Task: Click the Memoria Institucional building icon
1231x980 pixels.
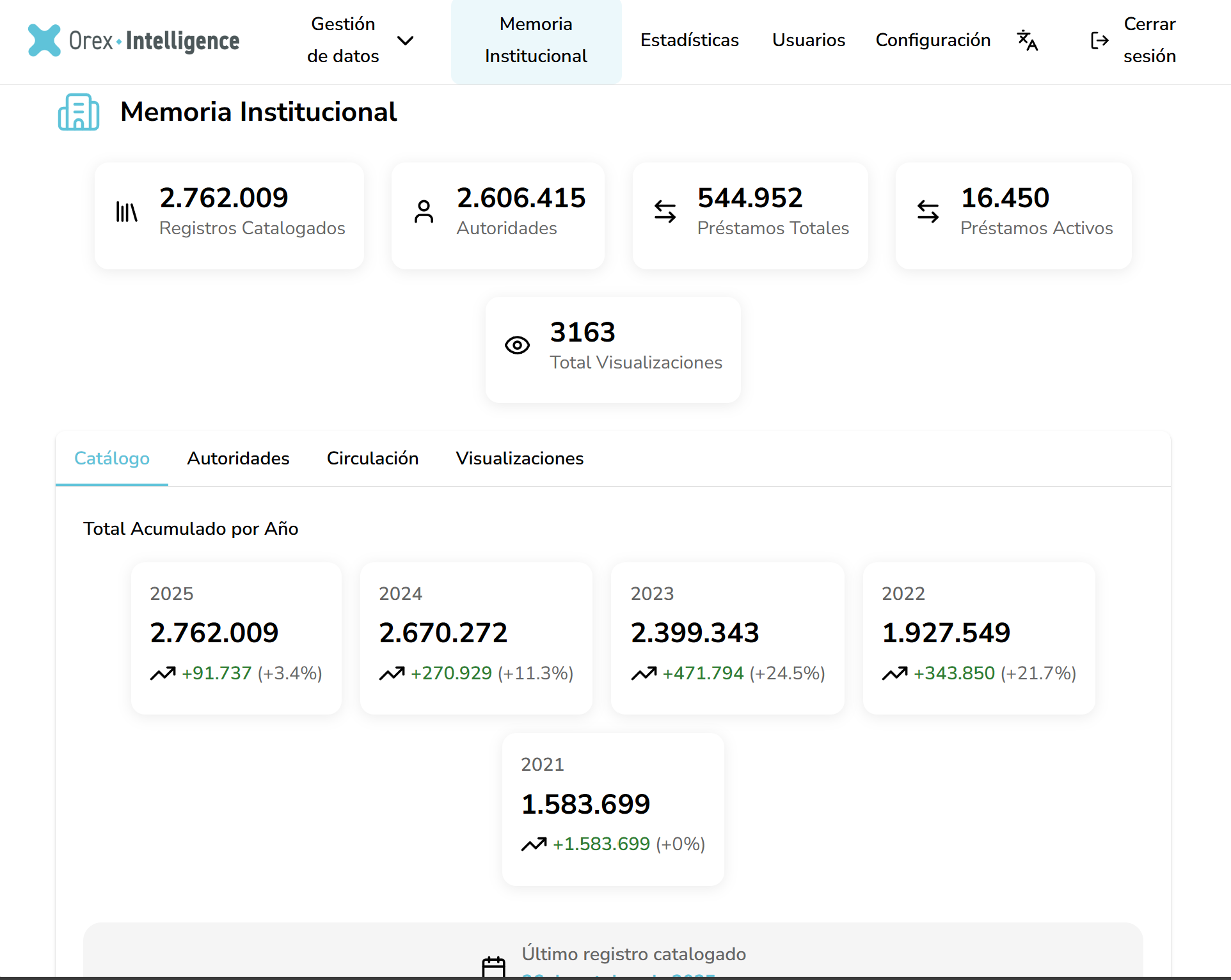Action: (79, 112)
